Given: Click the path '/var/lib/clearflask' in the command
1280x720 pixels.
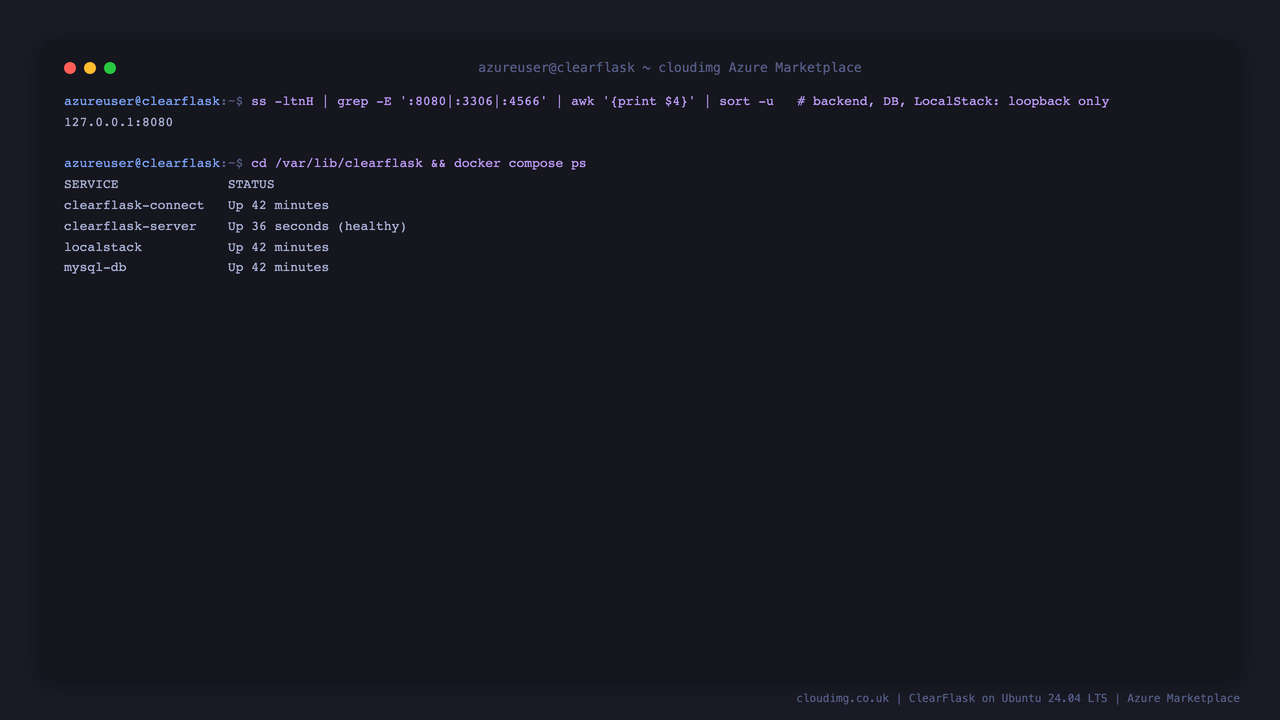Looking at the screenshot, I should pyautogui.click(x=349, y=163).
